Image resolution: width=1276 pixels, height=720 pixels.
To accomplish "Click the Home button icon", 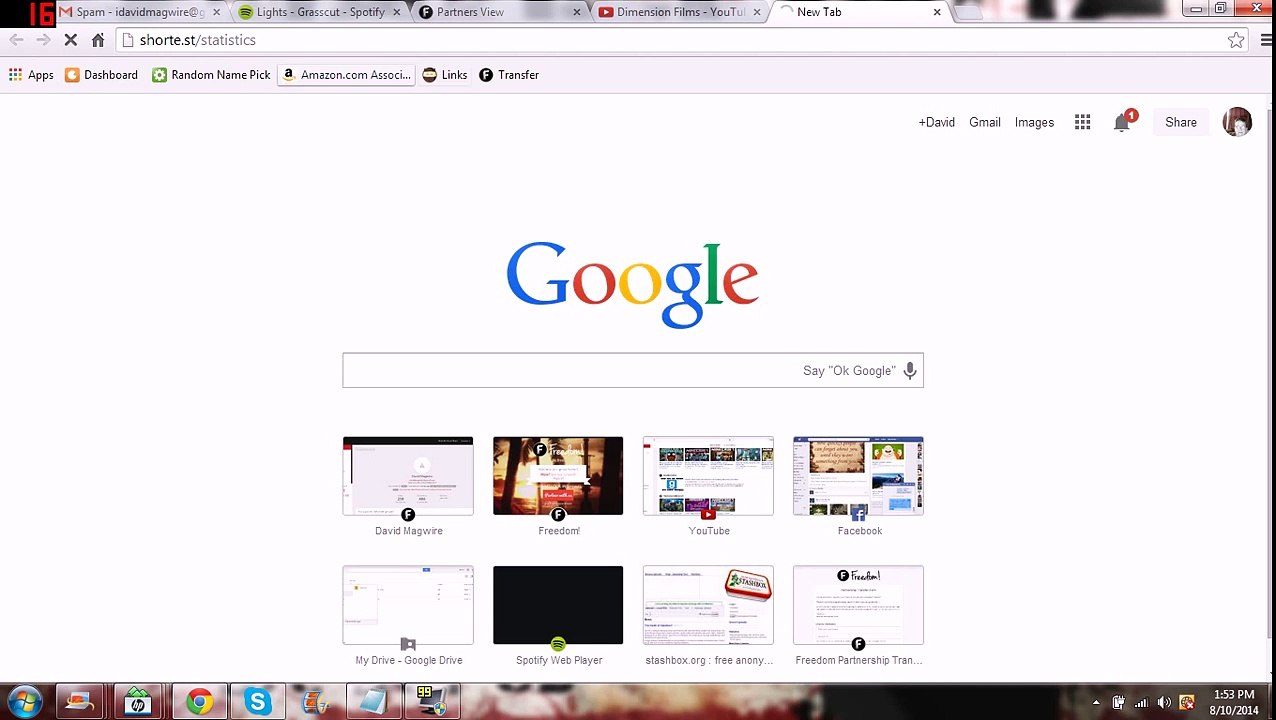I will click(x=98, y=40).
